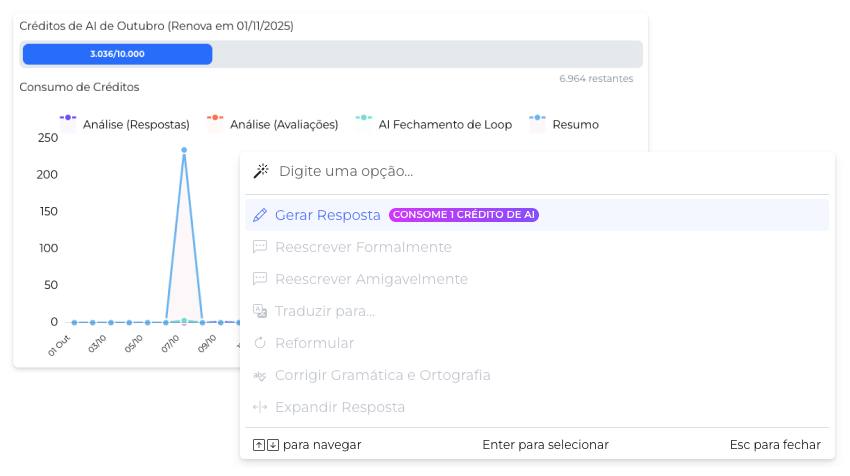
Task: Choose Reescrever Amigavelmente from the list
Action: click(x=371, y=279)
